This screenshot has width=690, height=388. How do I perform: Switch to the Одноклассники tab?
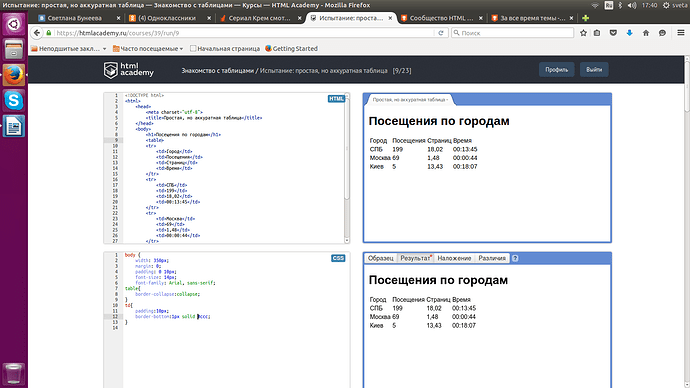coord(167,18)
